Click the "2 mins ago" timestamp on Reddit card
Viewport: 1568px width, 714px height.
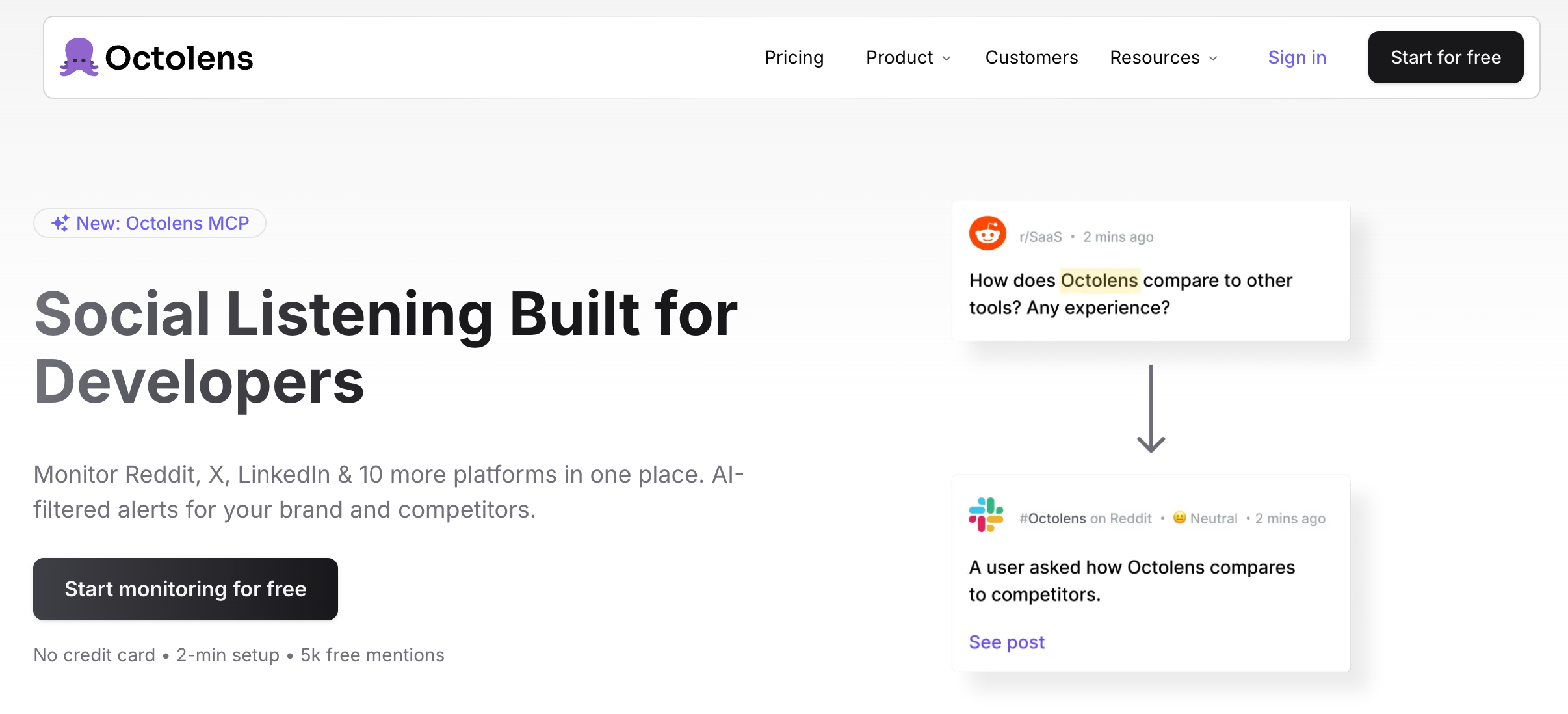click(1118, 237)
